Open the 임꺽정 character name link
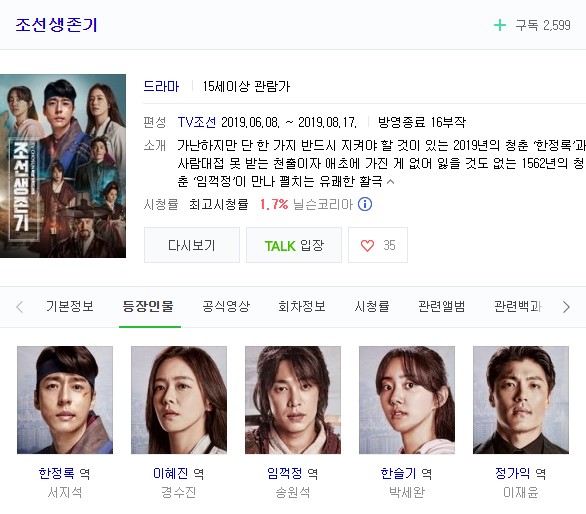This screenshot has height=514, width=586. [x=285, y=473]
